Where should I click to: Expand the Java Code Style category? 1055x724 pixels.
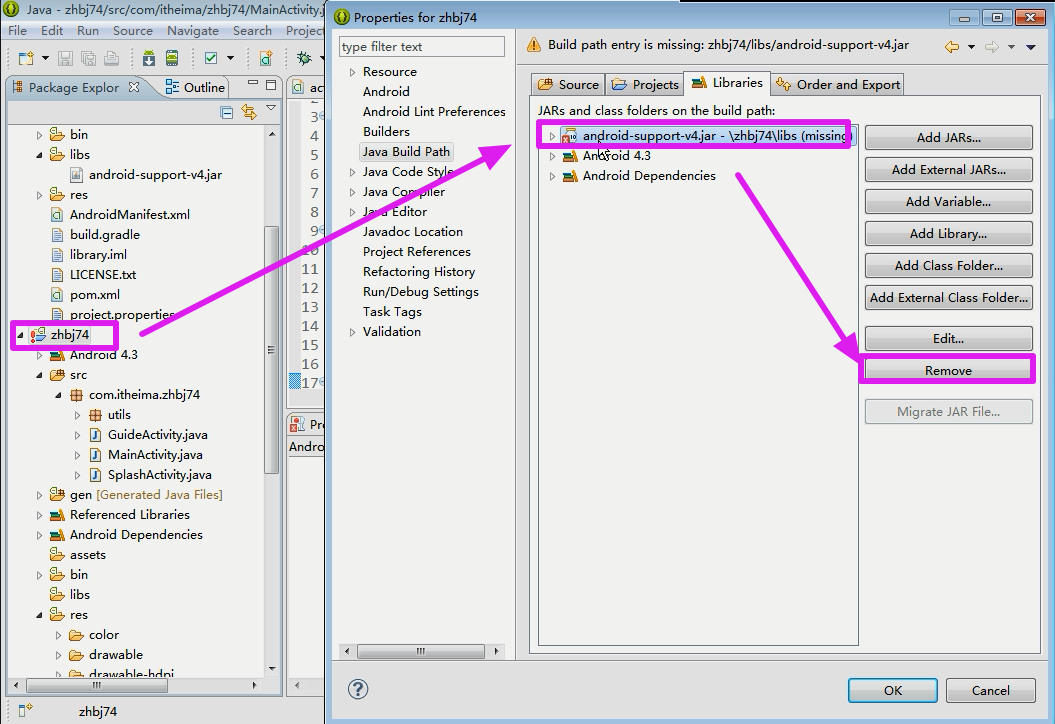pyautogui.click(x=352, y=172)
